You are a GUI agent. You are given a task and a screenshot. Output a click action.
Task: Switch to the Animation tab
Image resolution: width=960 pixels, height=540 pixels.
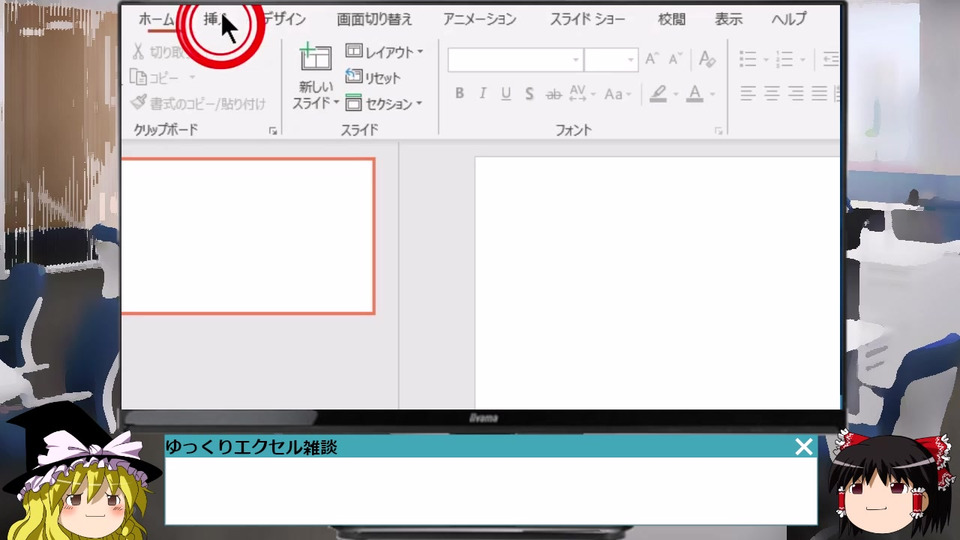[479, 20]
